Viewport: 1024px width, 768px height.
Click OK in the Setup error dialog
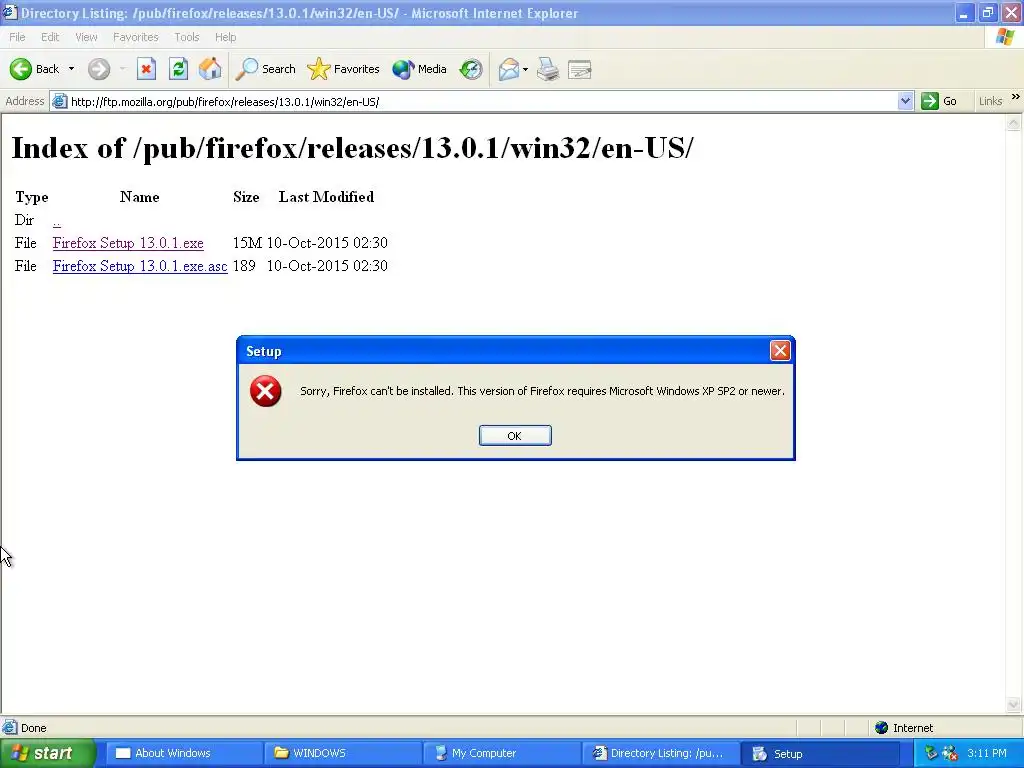[515, 436]
